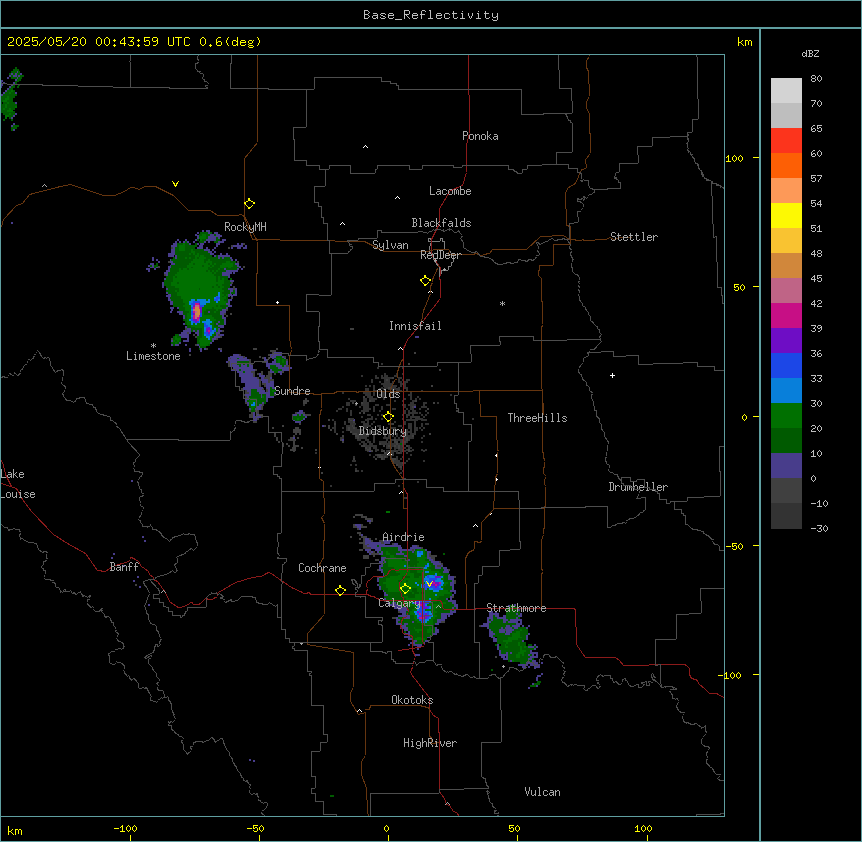Select the magenta 39-42 dBZ legend swatch
The image size is (862, 842).
(x=786, y=315)
